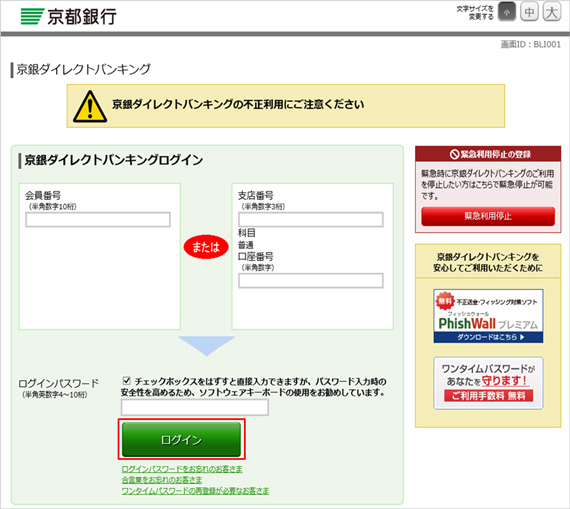This screenshot has height=509, width=570.
Task: Click the green ログイン button
Action: 181,439
